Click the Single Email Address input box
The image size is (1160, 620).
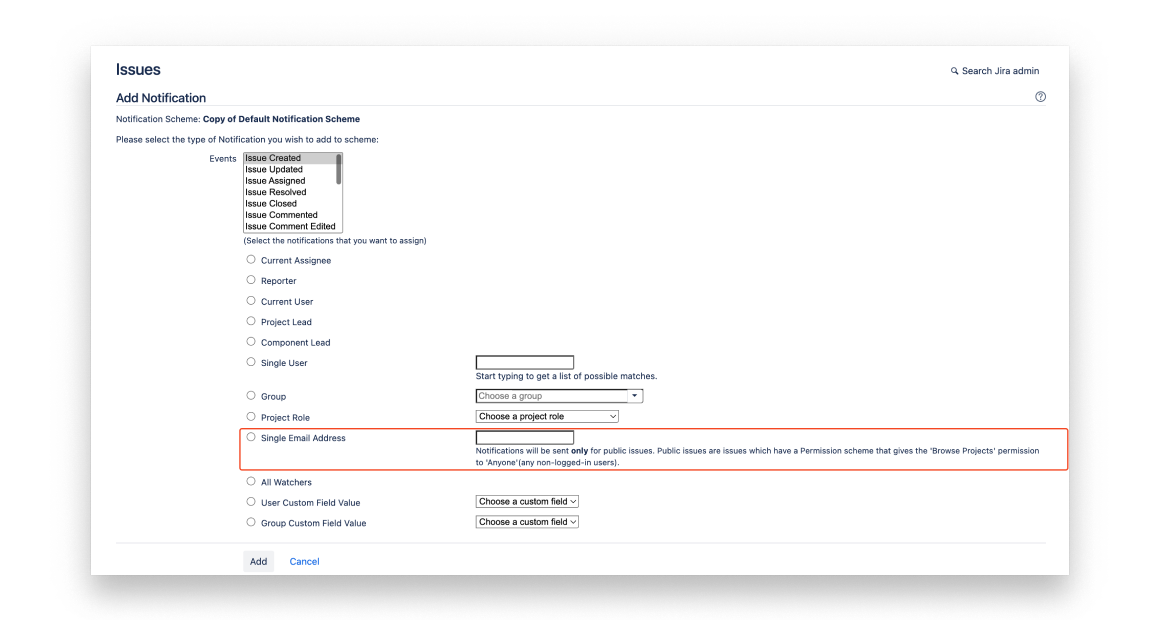pos(524,437)
